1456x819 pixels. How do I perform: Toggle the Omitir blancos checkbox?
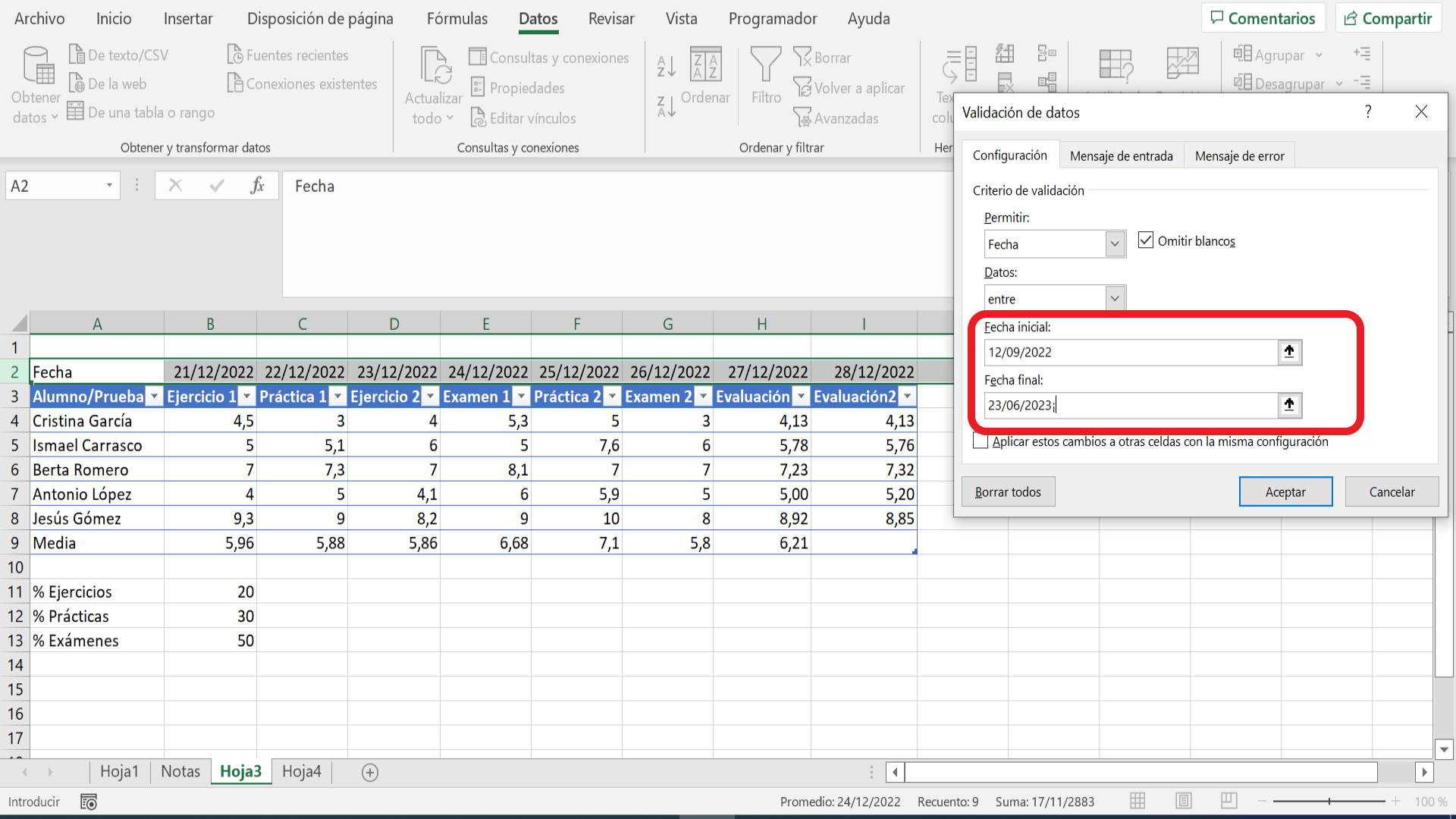click(x=1146, y=240)
